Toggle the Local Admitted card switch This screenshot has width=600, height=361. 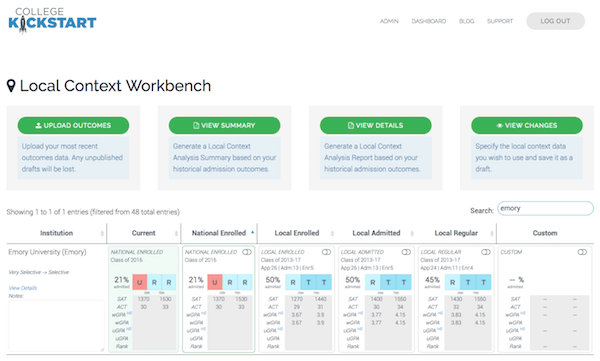click(406, 252)
